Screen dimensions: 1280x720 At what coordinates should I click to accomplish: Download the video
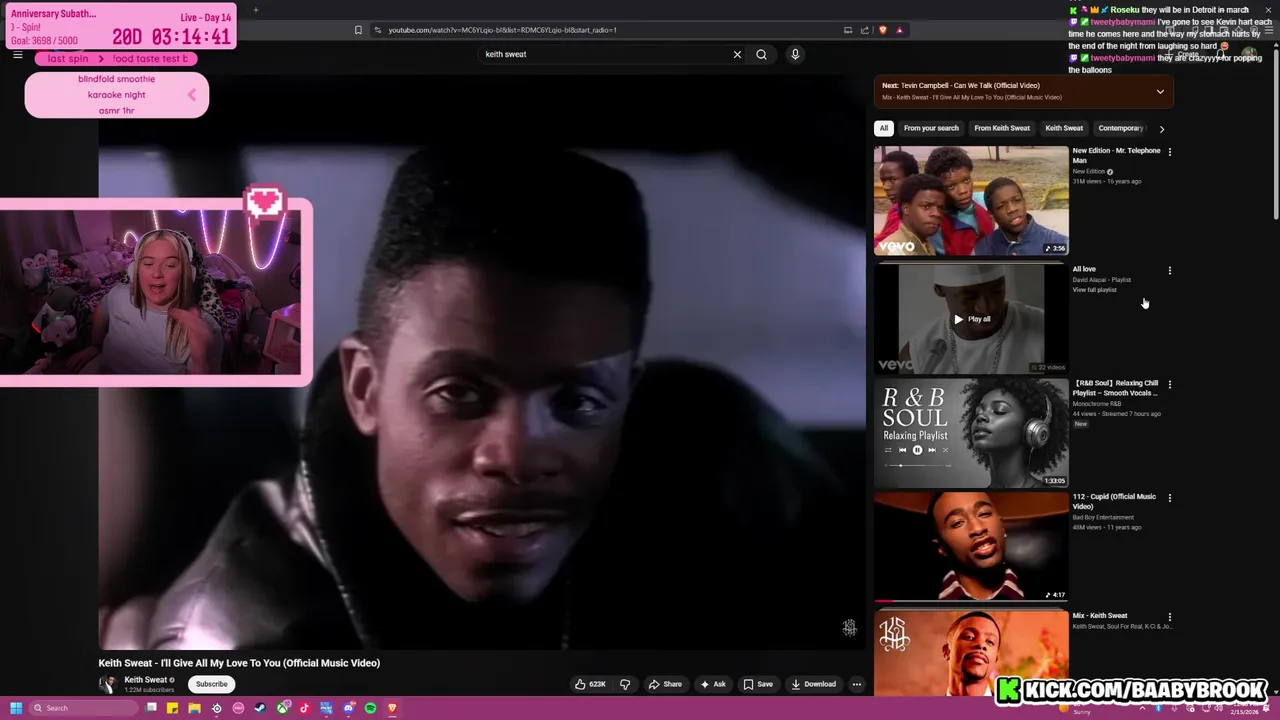tap(813, 684)
